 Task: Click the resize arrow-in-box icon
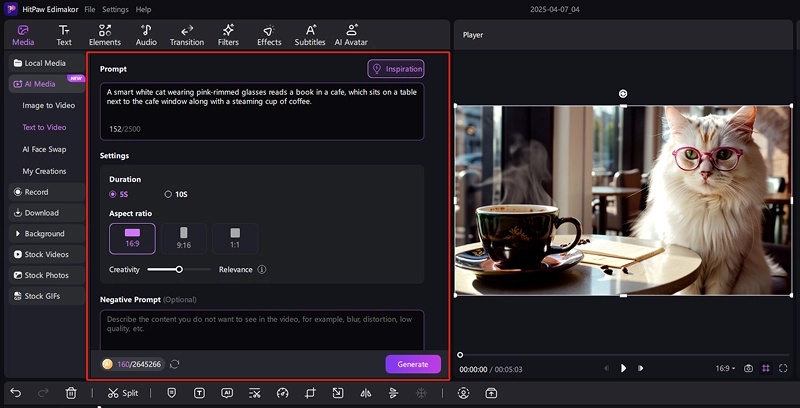point(338,393)
